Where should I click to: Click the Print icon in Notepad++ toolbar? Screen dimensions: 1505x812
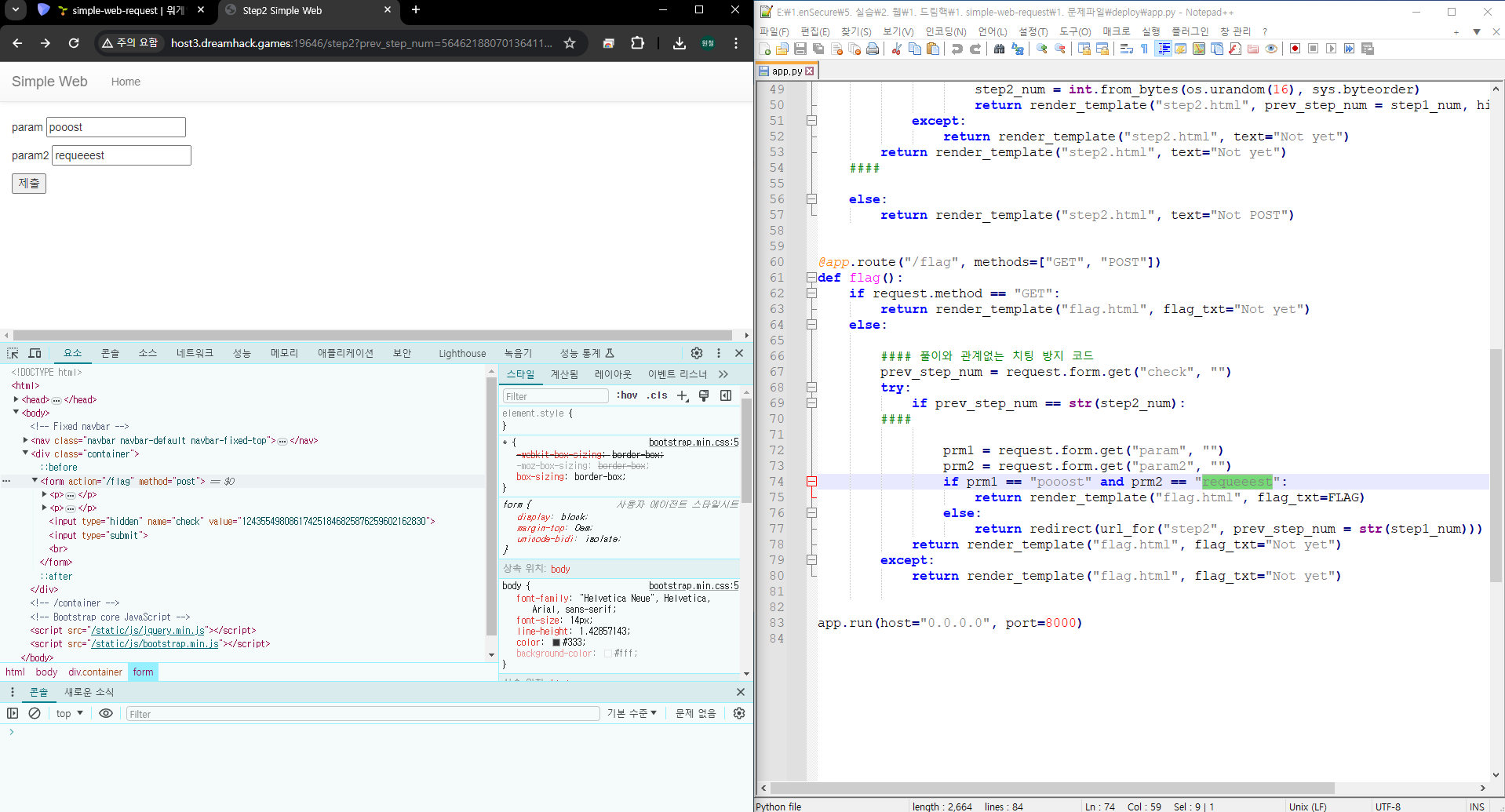point(873,49)
